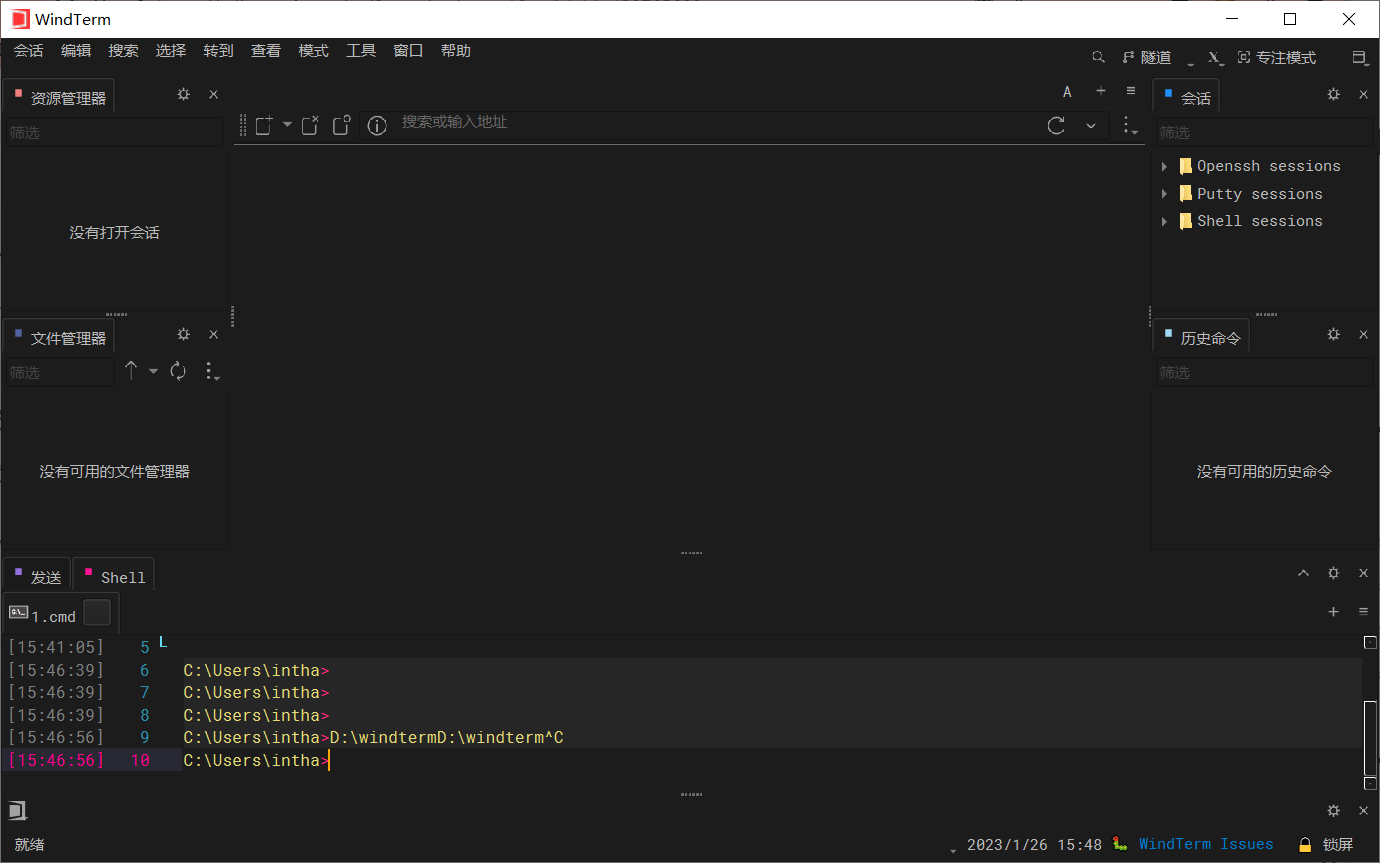Close the 会话 panel
1380x863 pixels.
point(1363,94)
